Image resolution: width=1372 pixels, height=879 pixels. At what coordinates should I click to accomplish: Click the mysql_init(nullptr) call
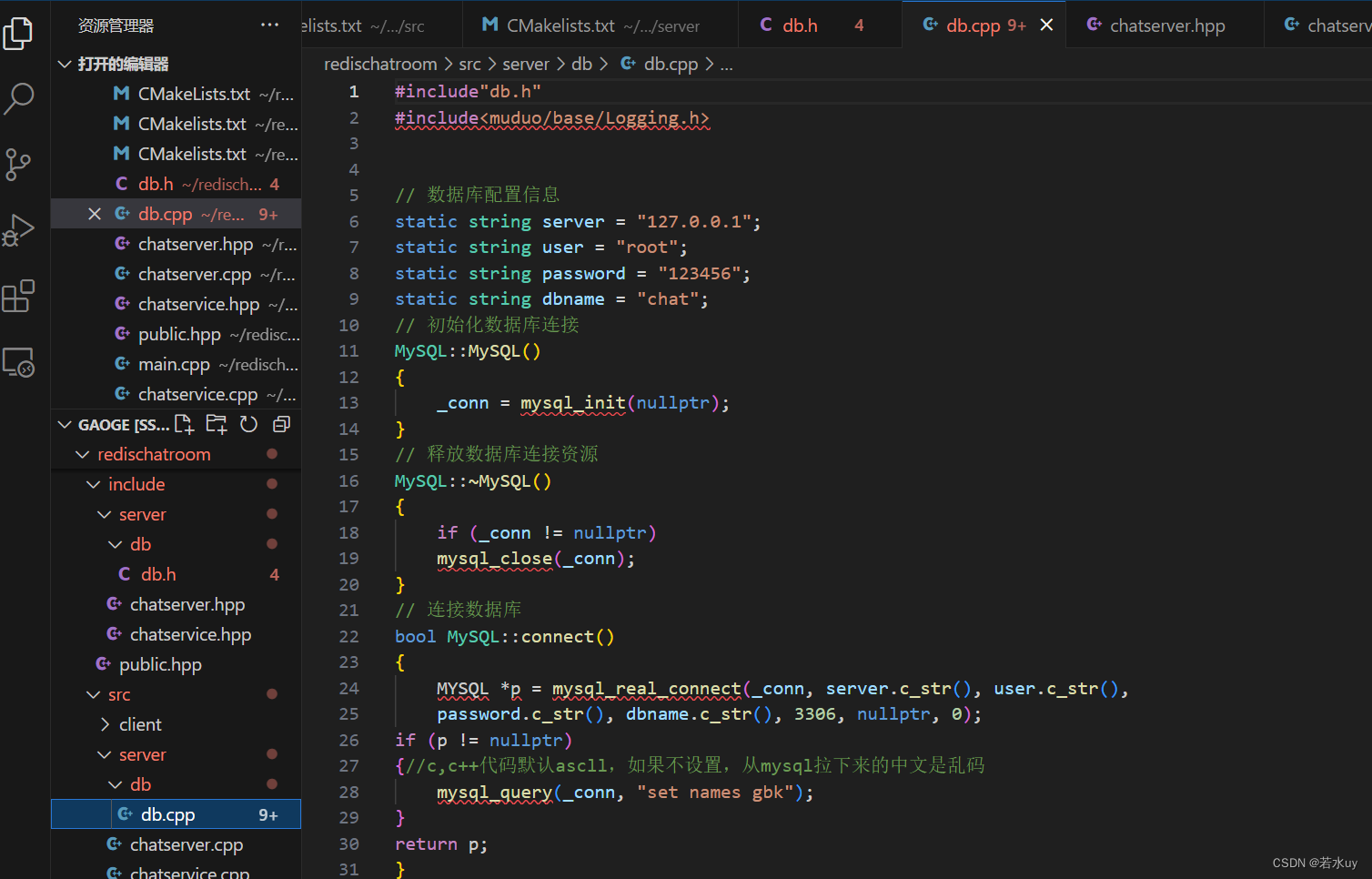(619, 403)
